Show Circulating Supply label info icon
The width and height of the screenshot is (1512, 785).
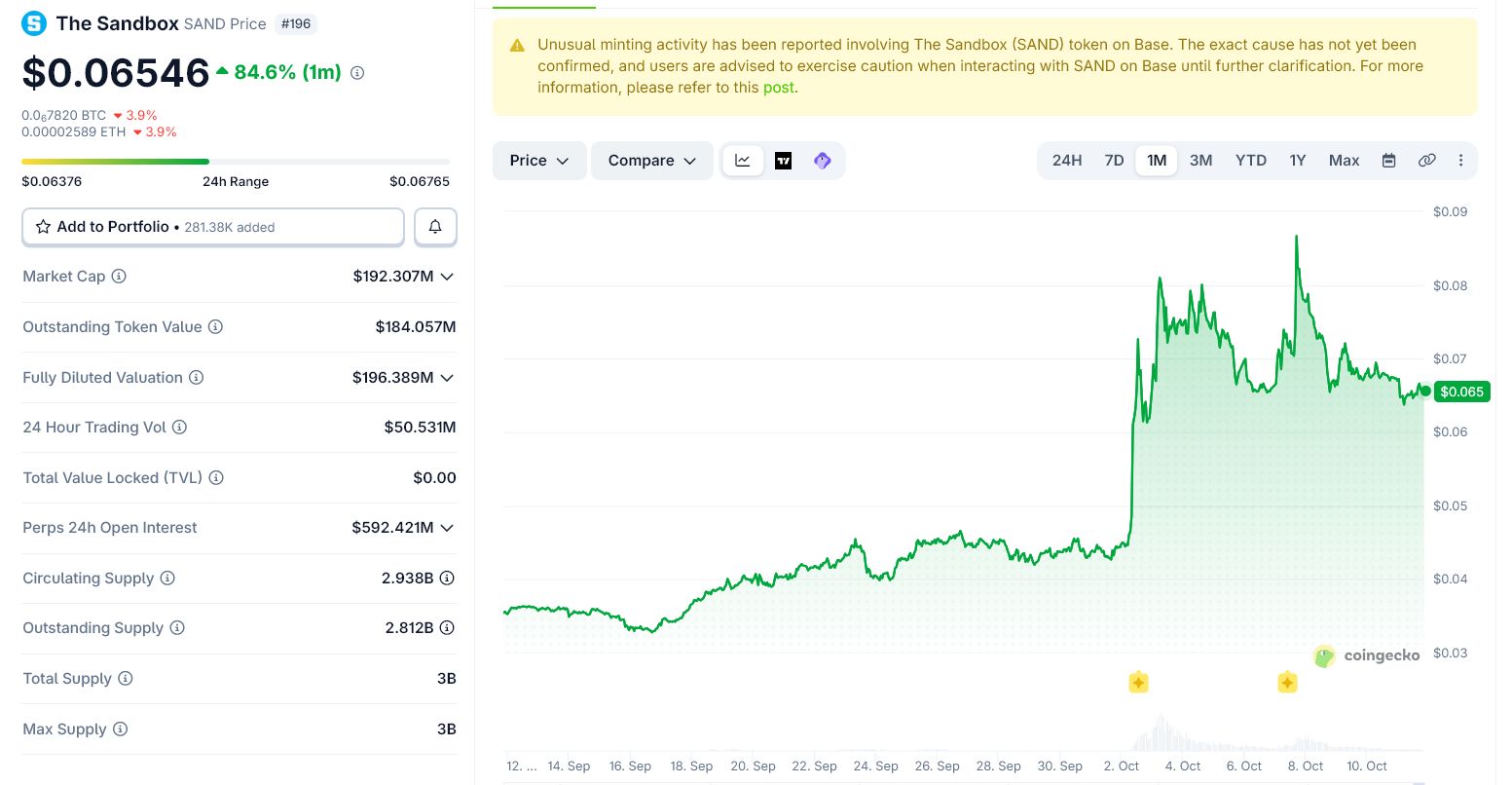tap(167, 579)
